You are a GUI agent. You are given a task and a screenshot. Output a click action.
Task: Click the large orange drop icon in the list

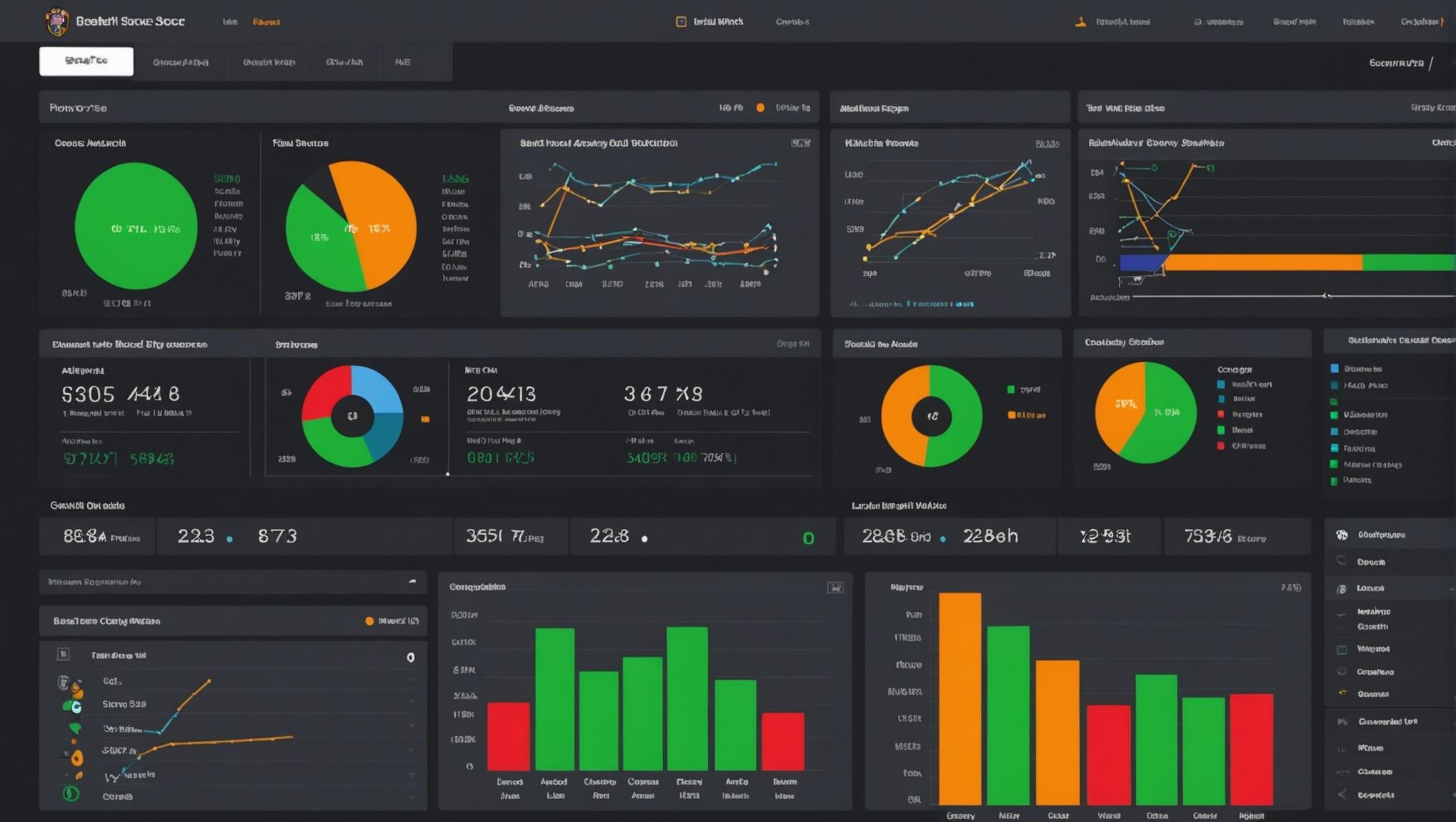click(76, 757)
